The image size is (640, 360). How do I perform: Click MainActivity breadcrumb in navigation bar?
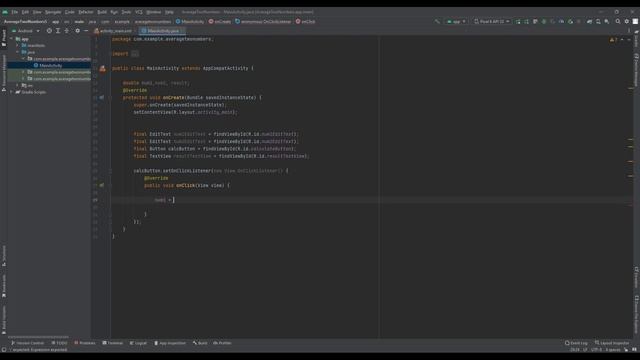[x=190, y=21]
